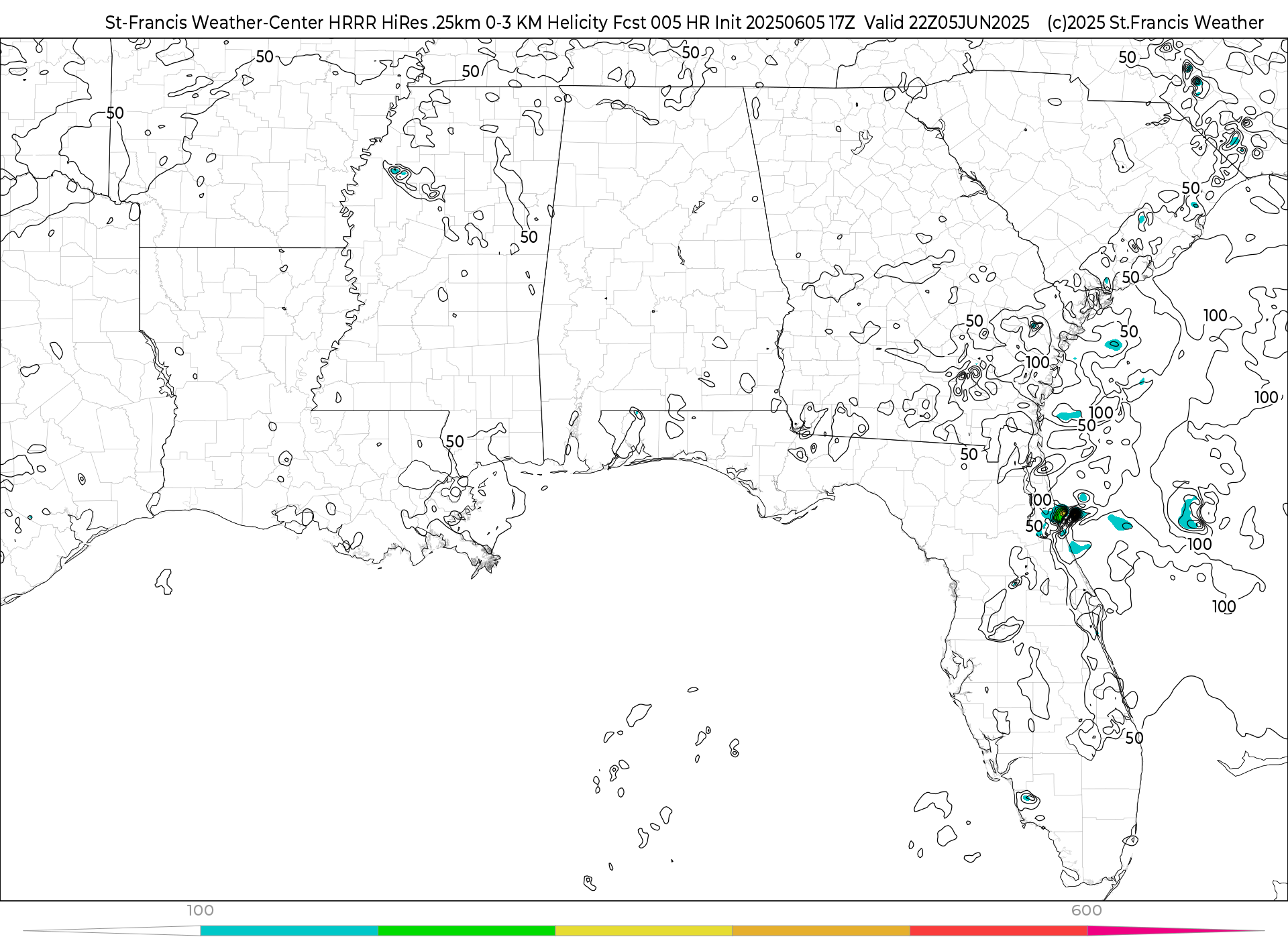Viewport: 1288px width, 939px height.
Task: Click the gray '600' legend label
Action: point(1086,910)
